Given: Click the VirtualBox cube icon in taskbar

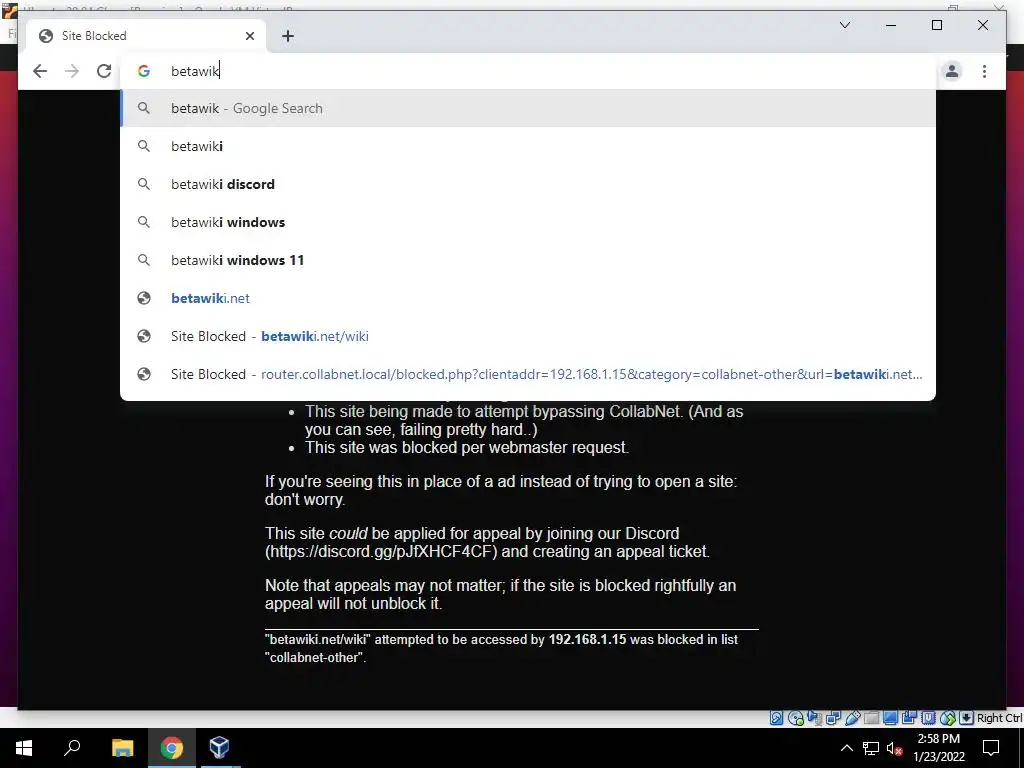Looking at the screenshot, I should (x=219, y=748).
